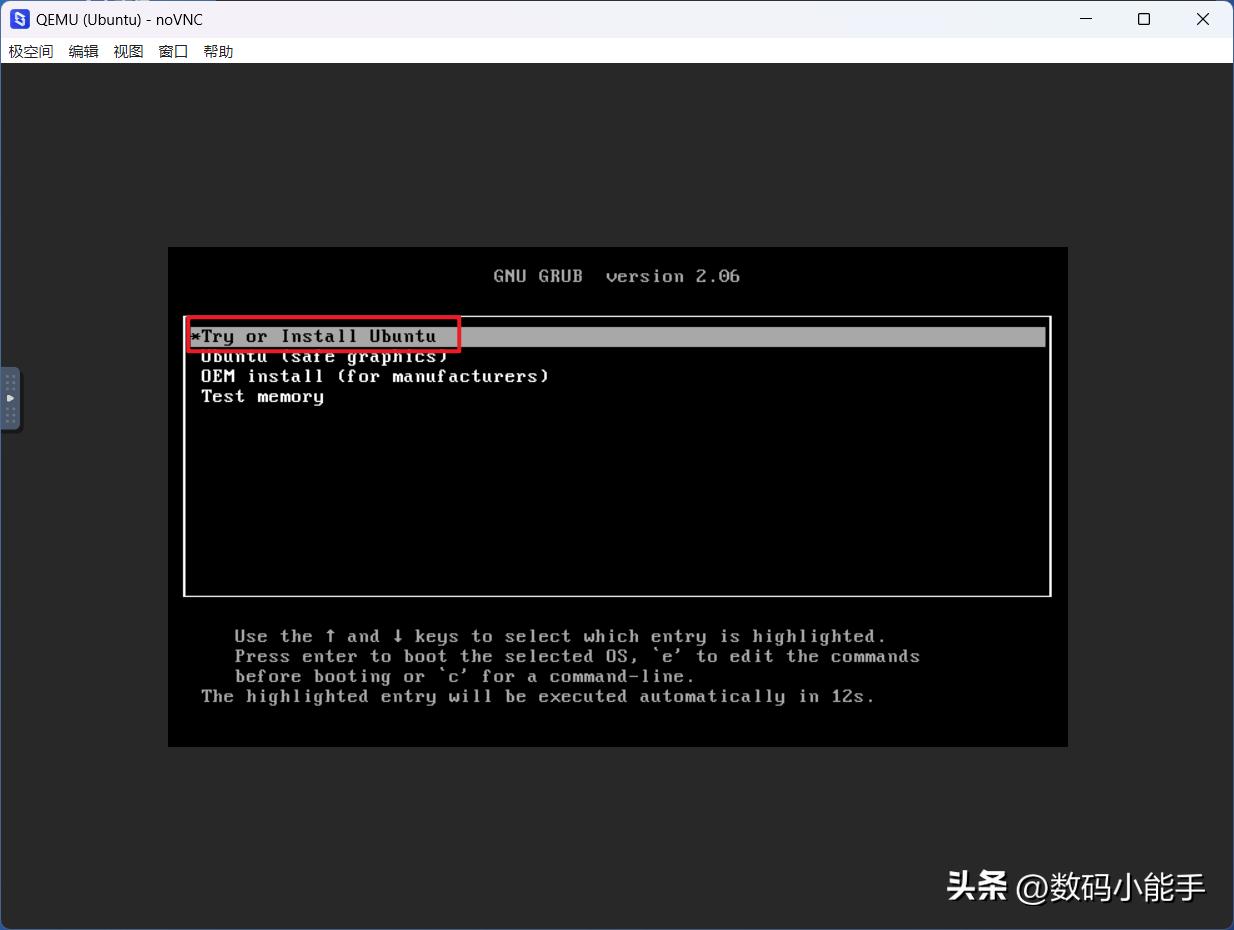Close the QEMU noVNC window
This screenshot has width=1234, height=930.
pos(1203,19)
